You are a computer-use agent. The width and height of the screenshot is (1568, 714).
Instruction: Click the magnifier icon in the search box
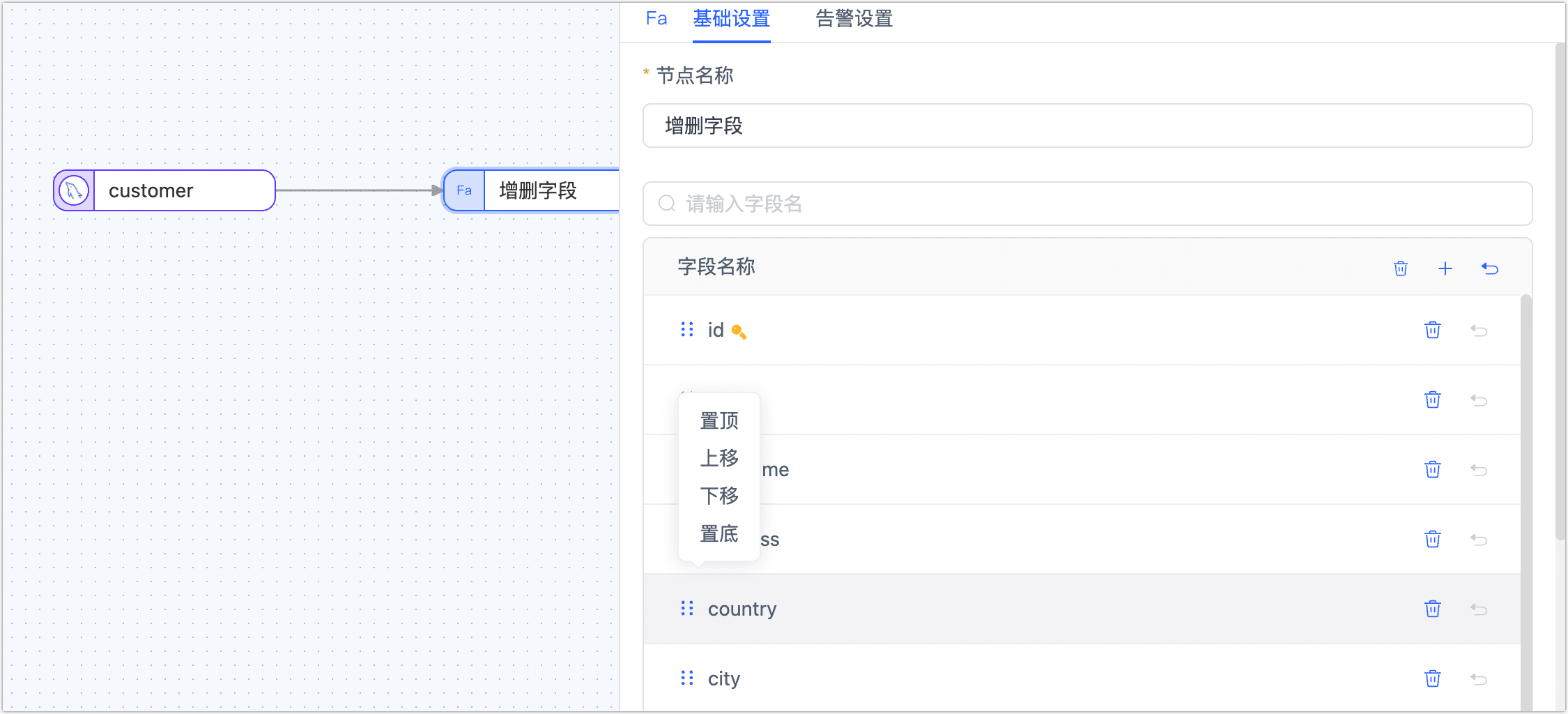click(x=667, y=203)
